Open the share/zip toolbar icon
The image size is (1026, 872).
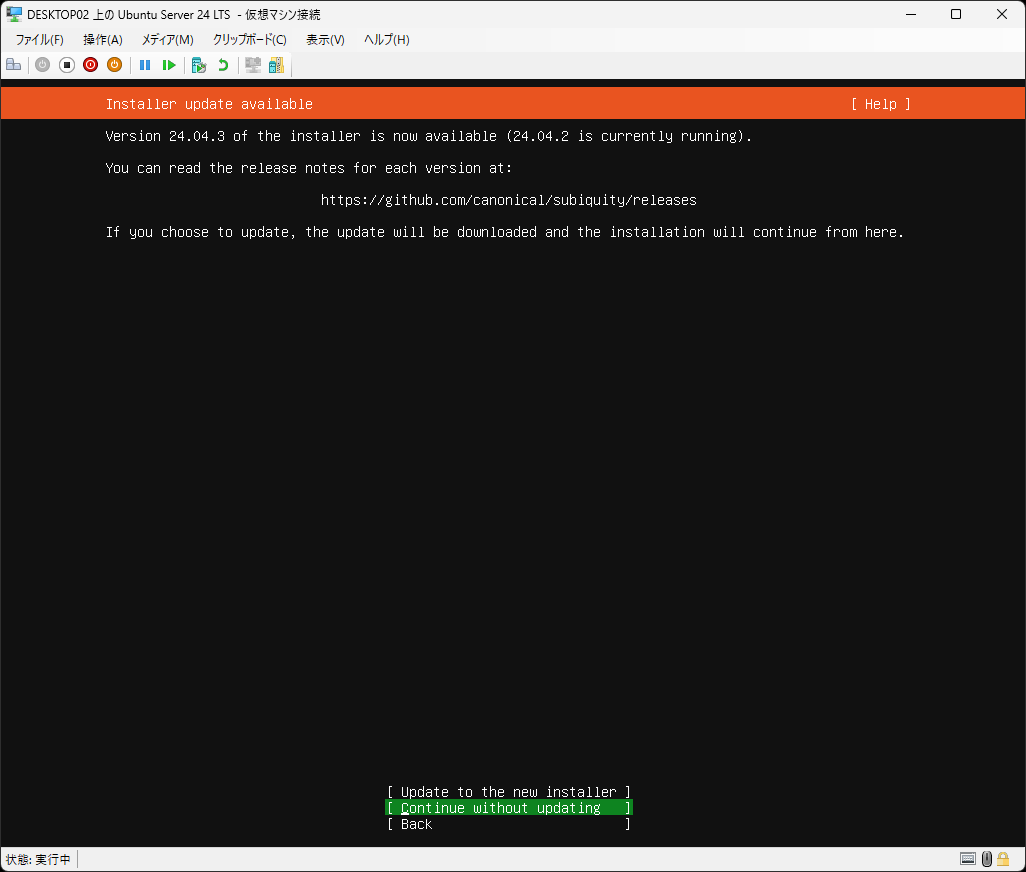pos(277,65)
